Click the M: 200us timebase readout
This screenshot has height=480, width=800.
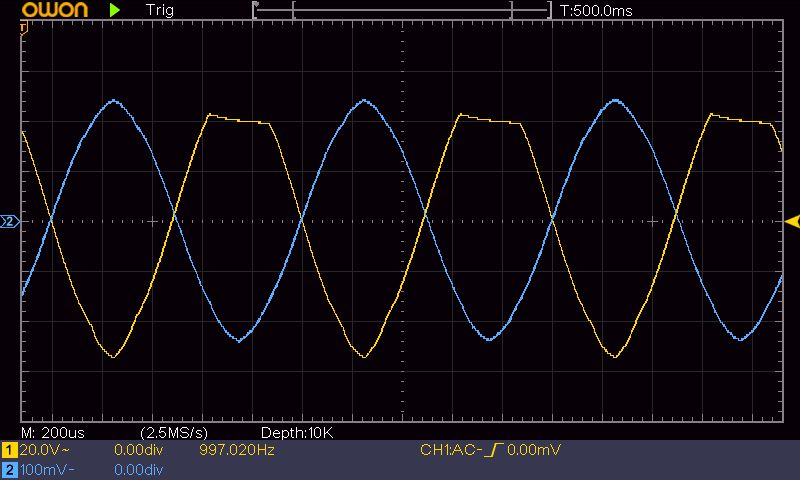point(53,433)
